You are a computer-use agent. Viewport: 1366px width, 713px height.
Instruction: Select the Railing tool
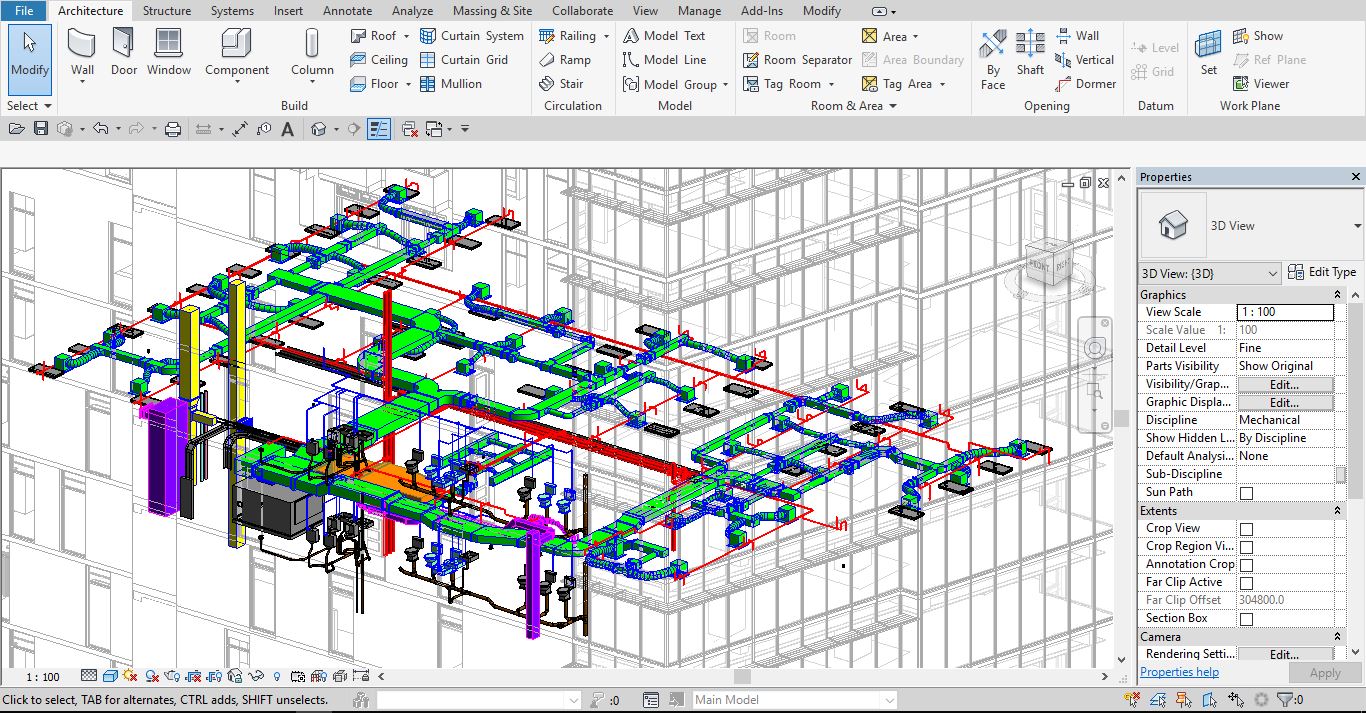574,35
